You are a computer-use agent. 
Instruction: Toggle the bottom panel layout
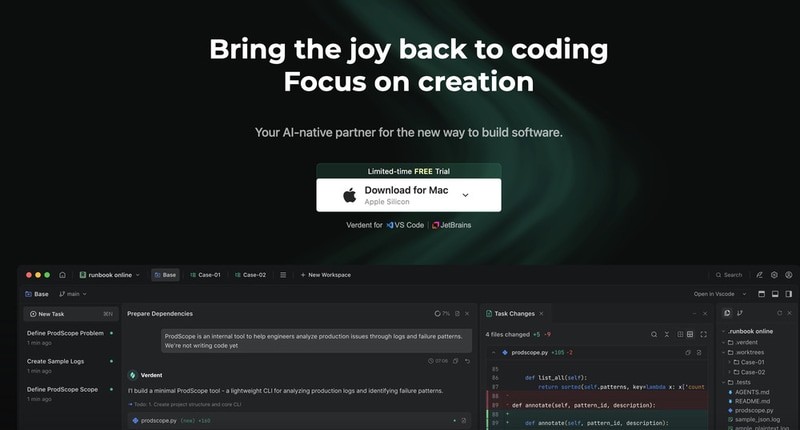pyautogui.click(x=774, y=294)
